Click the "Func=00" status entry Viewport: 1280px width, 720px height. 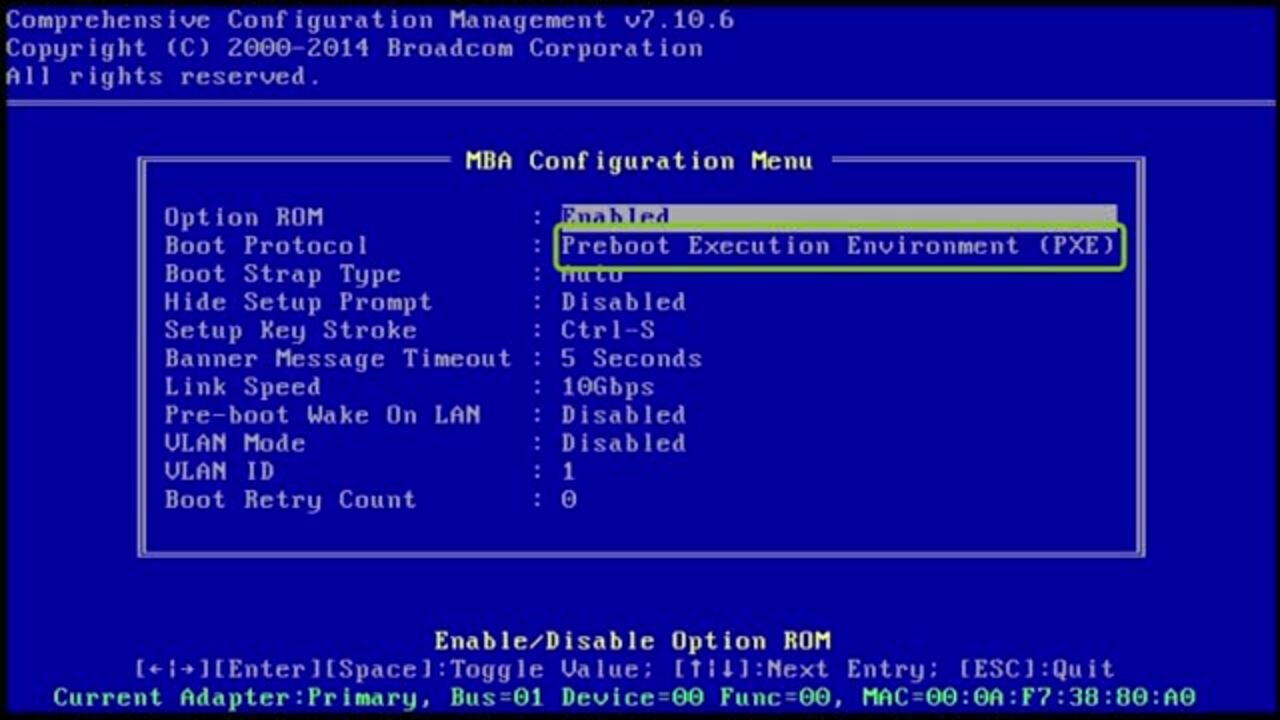click(774, 697)
